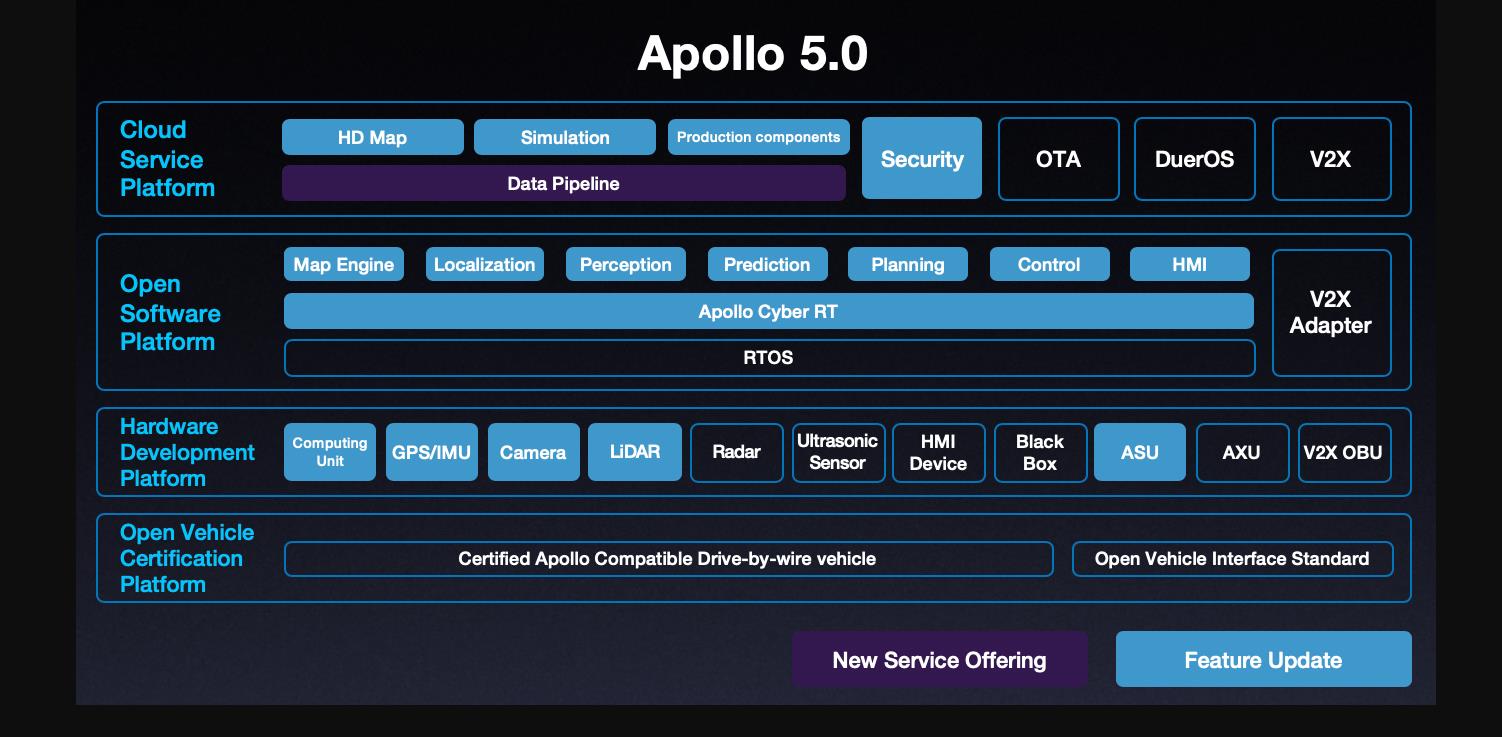Click the AXU box
This screenshot has width=1502, height=737.
tap(1242, 452)
